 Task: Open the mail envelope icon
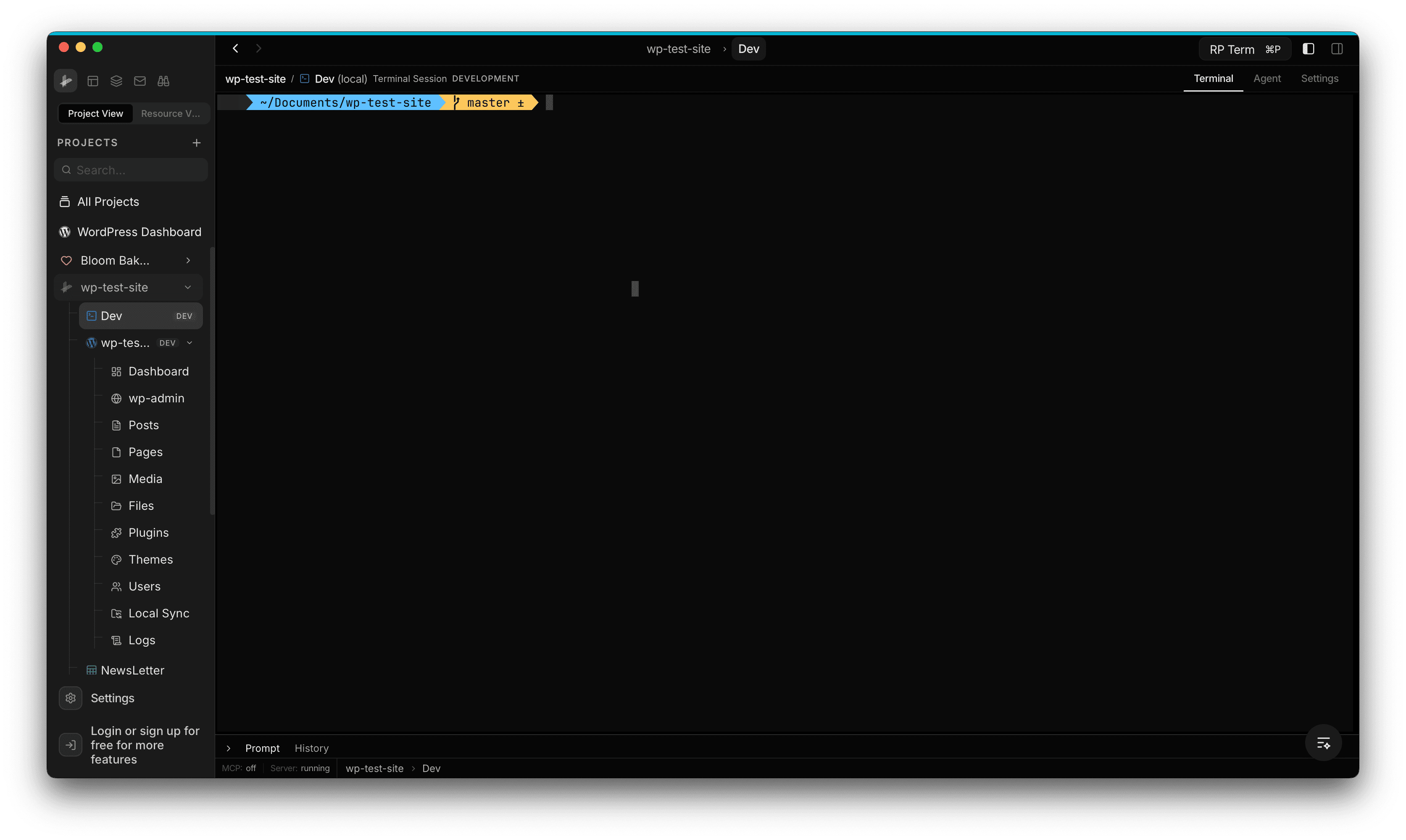140,80
